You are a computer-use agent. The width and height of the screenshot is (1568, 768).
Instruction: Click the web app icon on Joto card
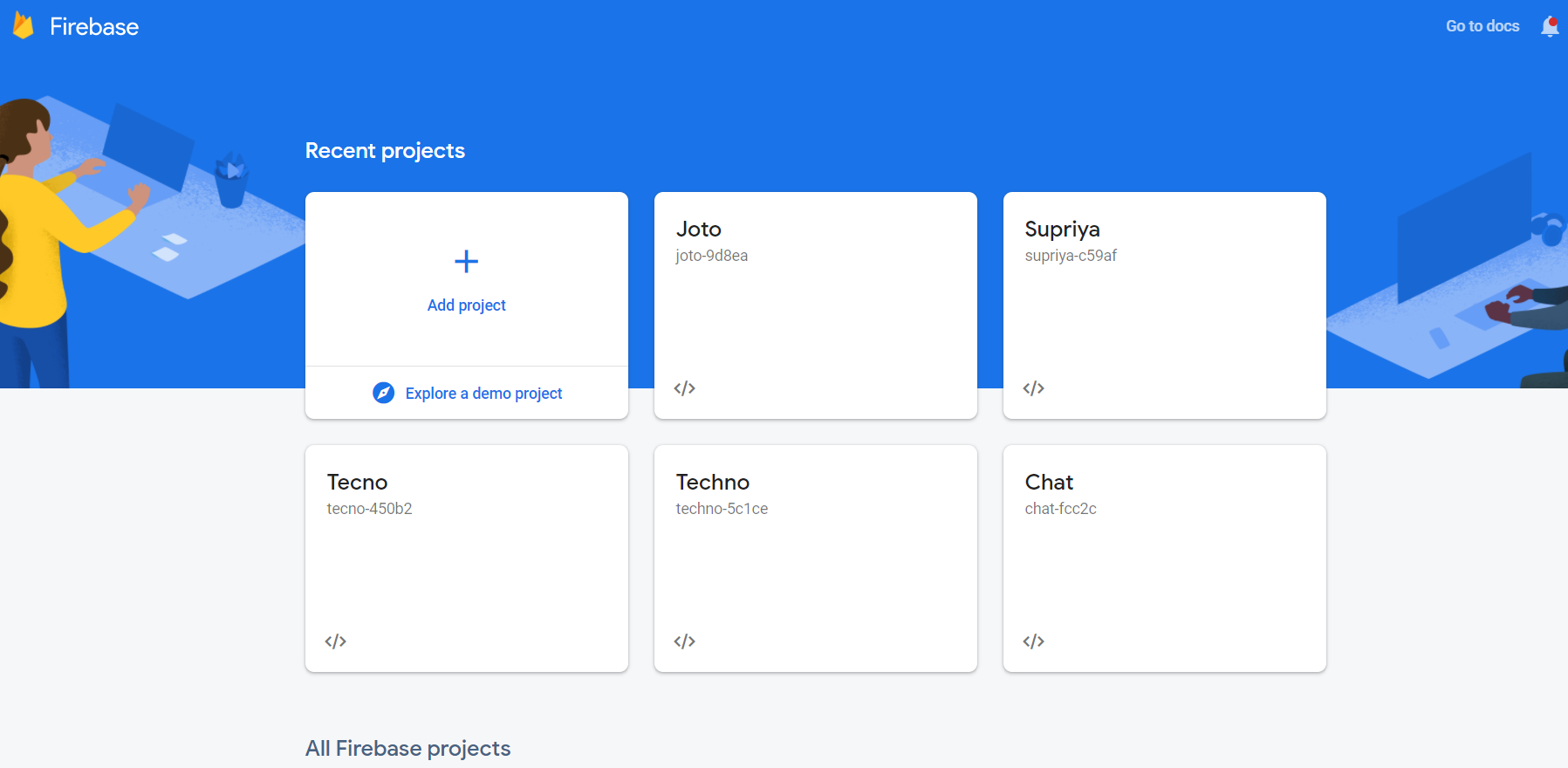[x=685, y=388]
